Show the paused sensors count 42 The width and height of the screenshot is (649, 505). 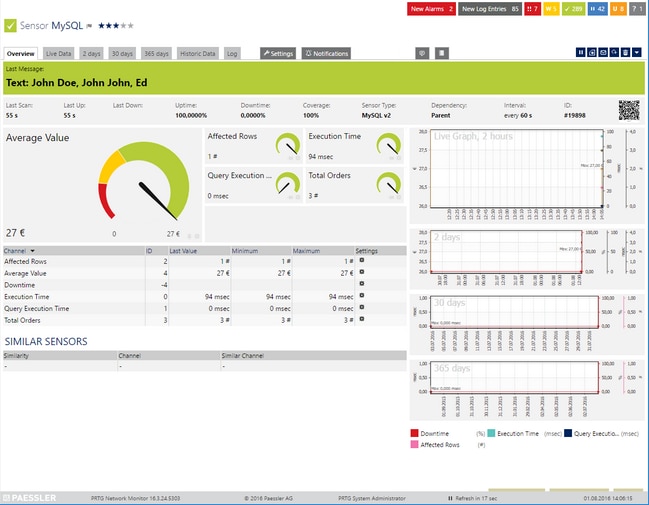[x=597, y=9]
